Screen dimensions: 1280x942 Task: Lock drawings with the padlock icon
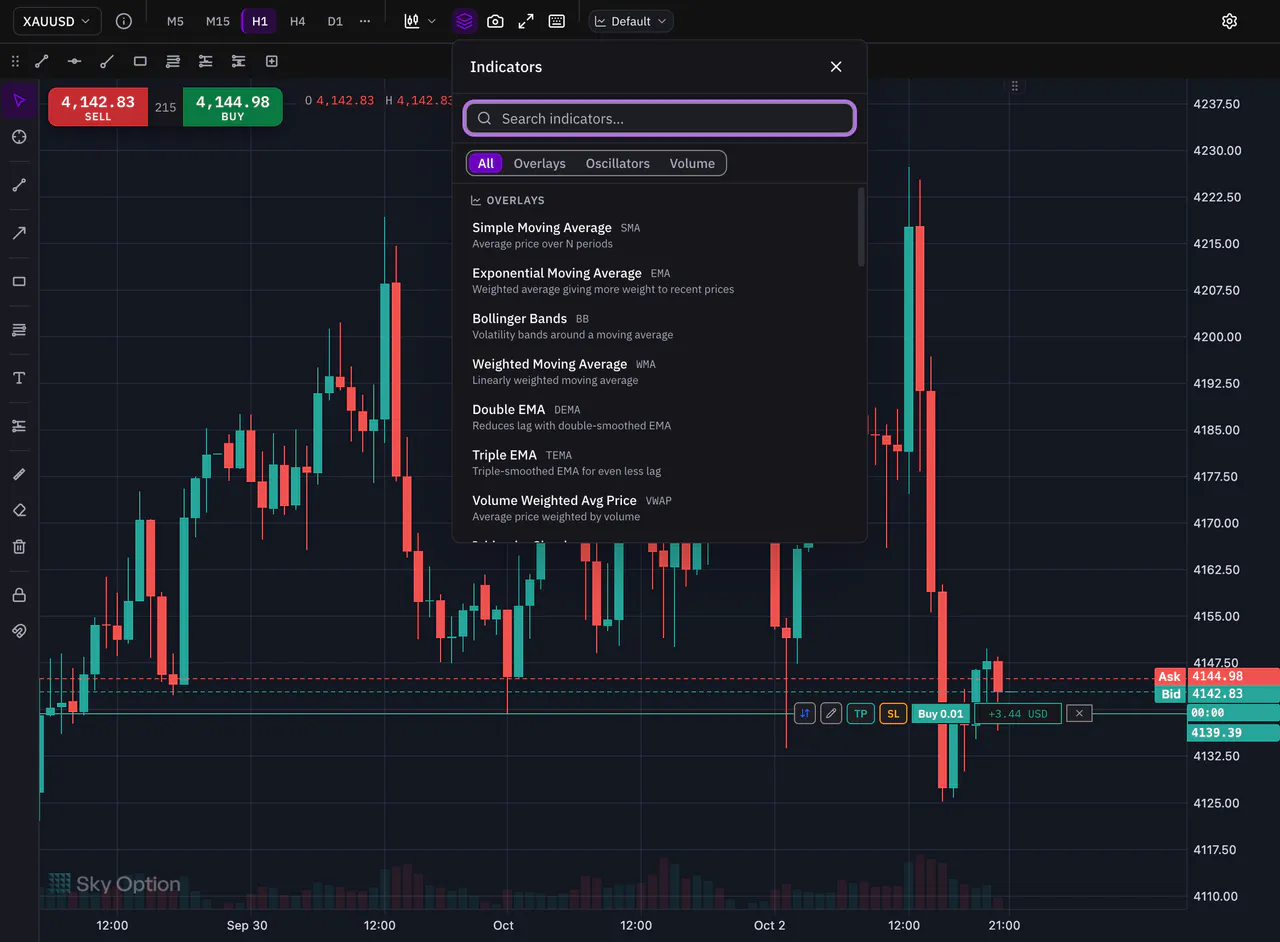point(19,595)
